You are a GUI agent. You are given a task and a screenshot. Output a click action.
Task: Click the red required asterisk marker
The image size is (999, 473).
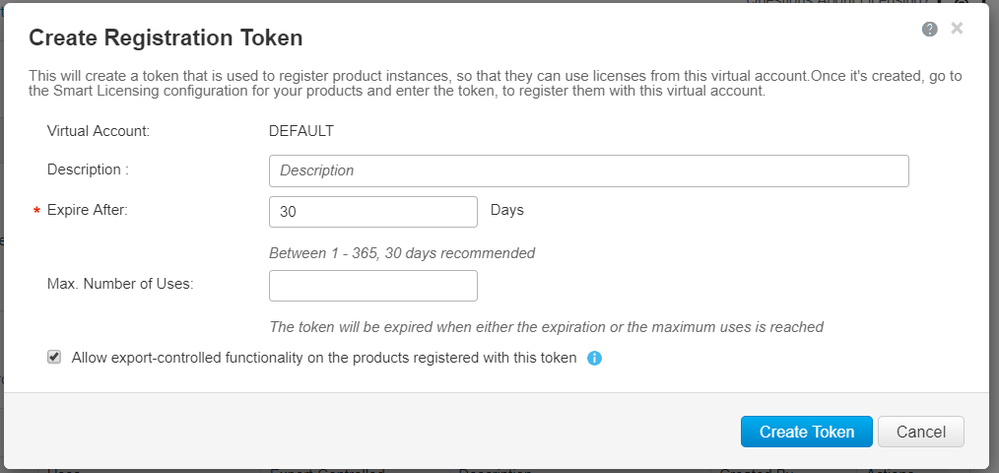[x=36, y=211]
